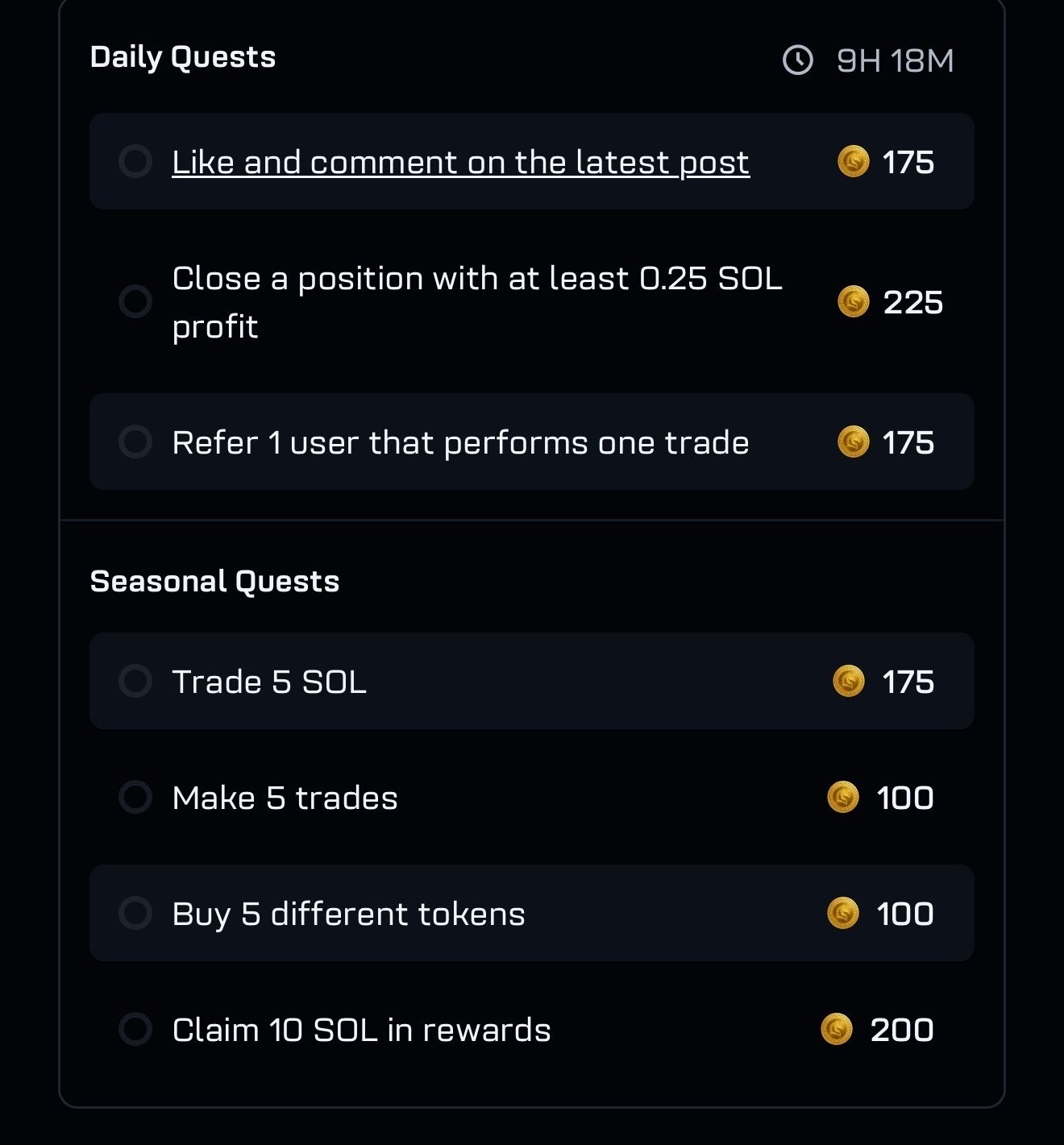This screenshot has width=1064, height=1145.
Task: Click the coin icon on the Refer 1 user quest
Action: coord(854,442)
